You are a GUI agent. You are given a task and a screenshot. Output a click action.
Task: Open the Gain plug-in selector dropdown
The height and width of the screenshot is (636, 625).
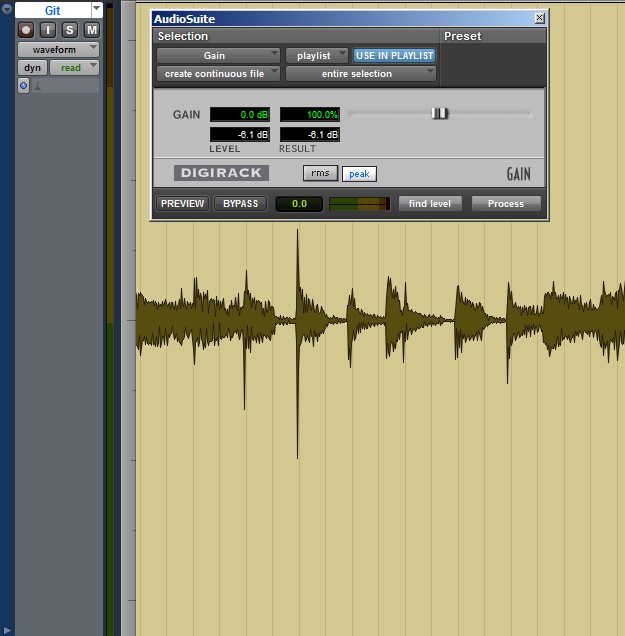pos(219,56)
